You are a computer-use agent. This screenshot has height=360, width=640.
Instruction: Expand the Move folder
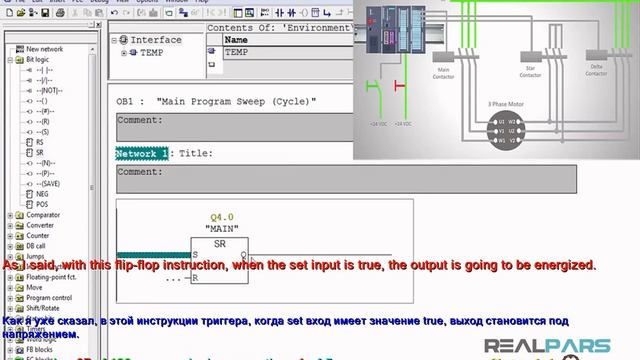coord(10,288)
